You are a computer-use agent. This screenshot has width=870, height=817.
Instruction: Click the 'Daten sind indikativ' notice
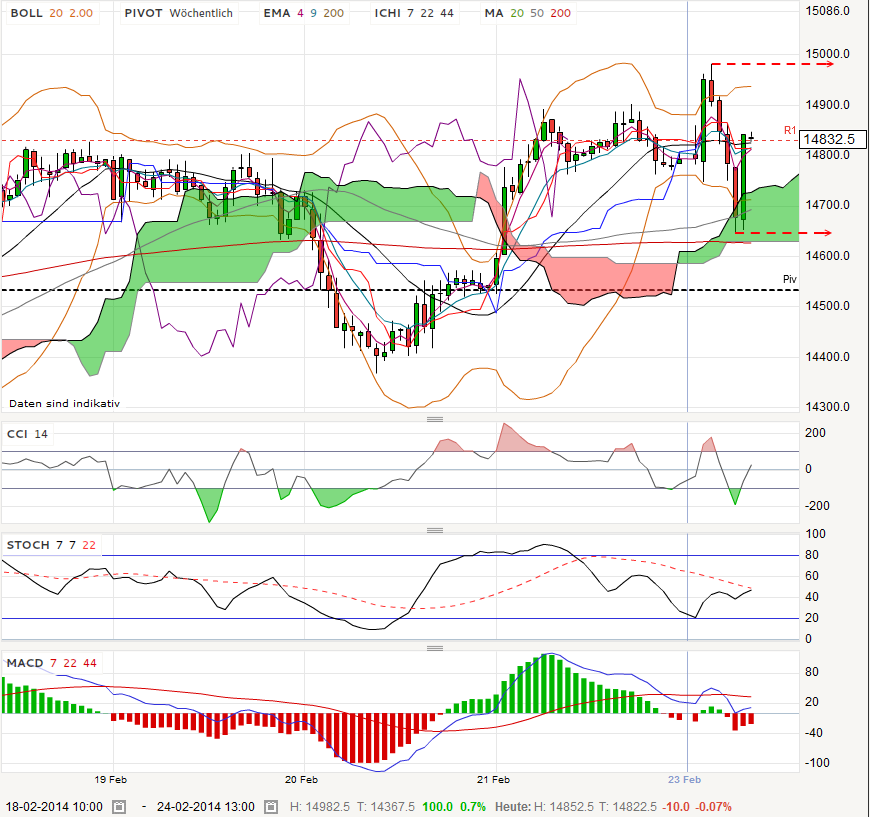pyautogui.click(x=64, y=404)
